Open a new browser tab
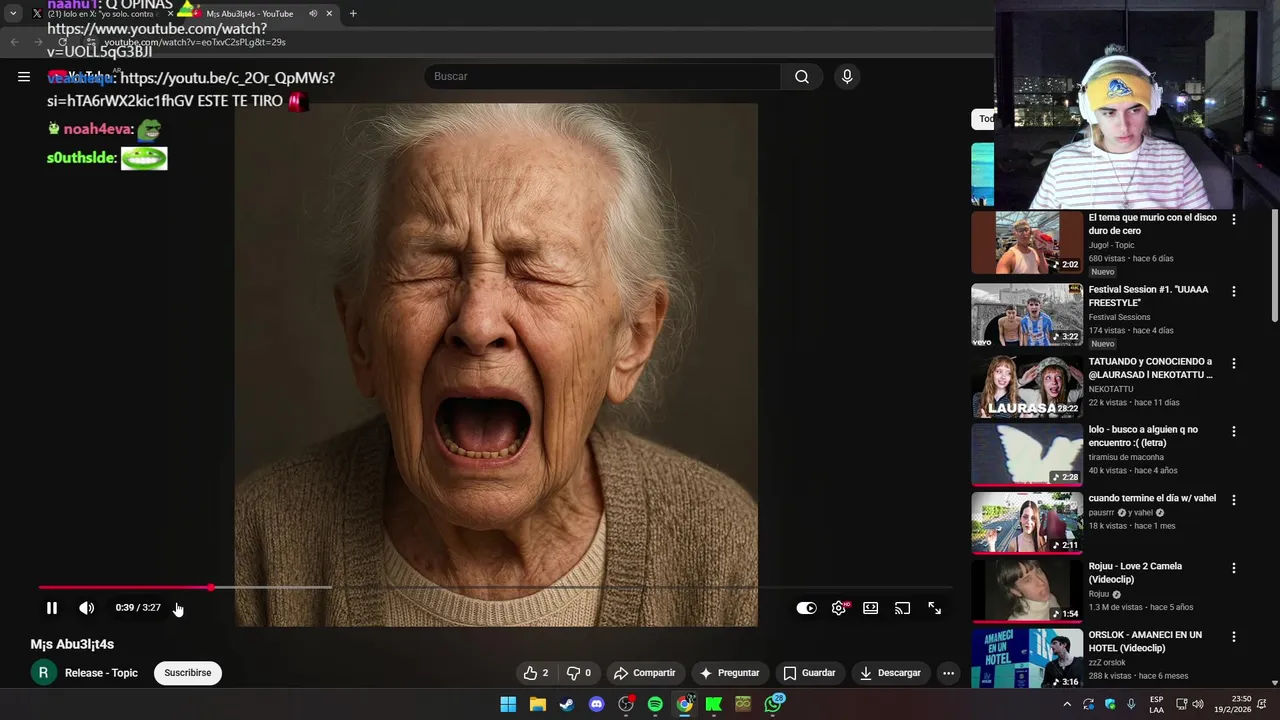Screen dimensions: 1280x720 (x=353, y=14)
